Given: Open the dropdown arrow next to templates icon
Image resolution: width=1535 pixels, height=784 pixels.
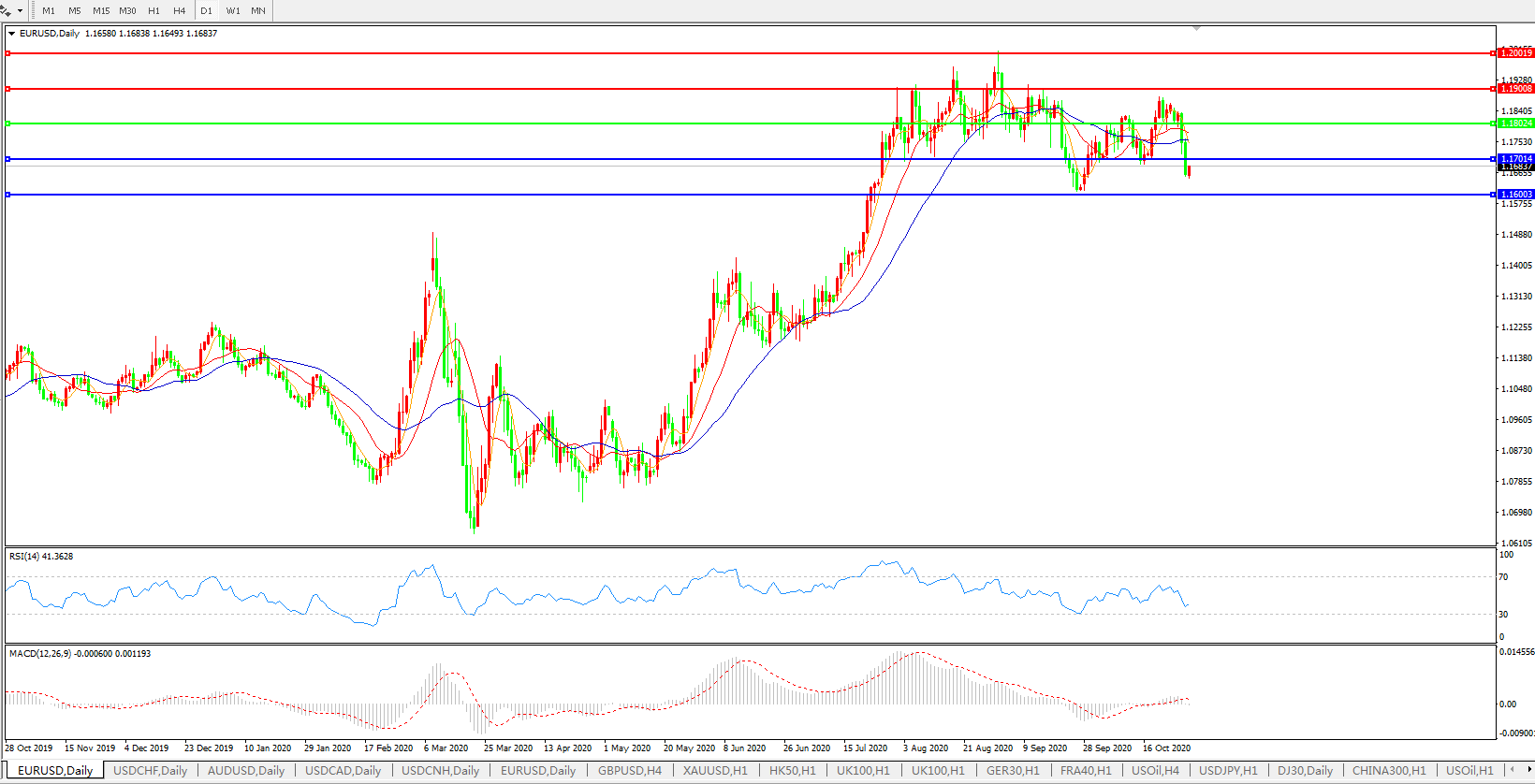Looking at the screenshot, I should pos(20,11).
